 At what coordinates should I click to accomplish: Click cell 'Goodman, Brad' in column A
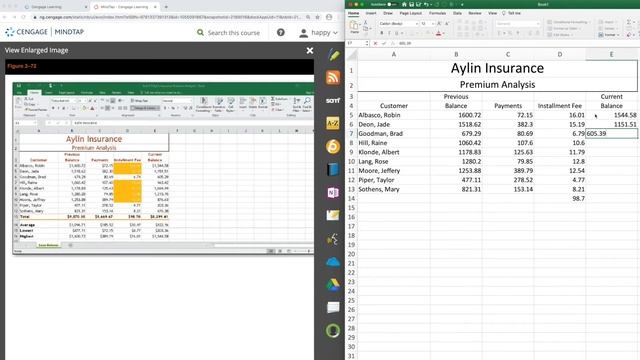(x=394, y=133)
